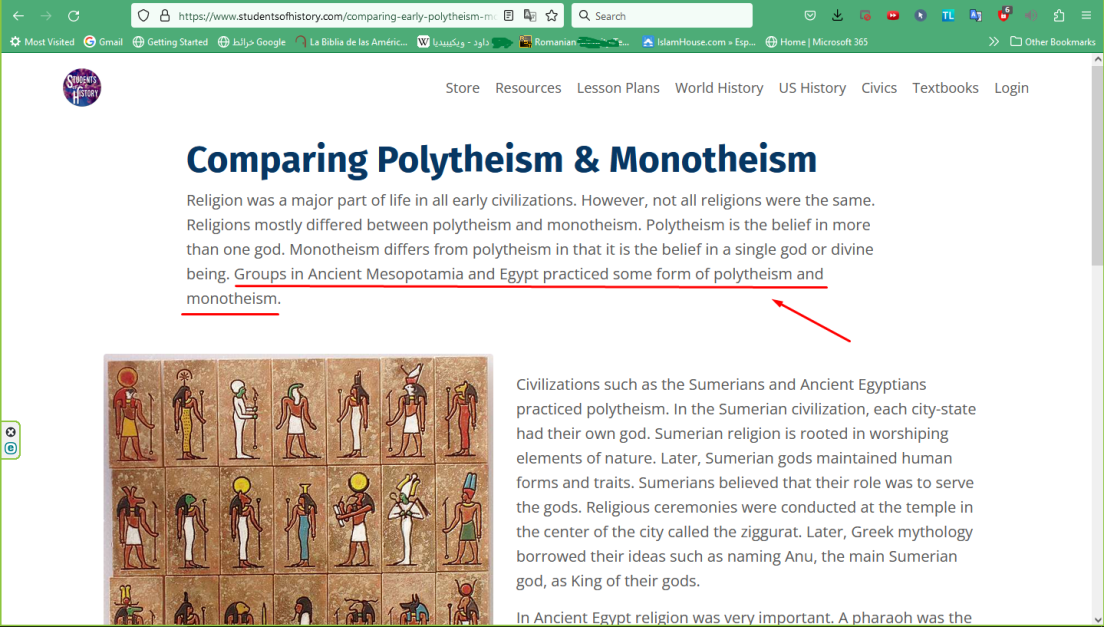Viewport: 1104px width, 627px height.
Task: Open the Gmail bookmark
Action: [104, 42]
